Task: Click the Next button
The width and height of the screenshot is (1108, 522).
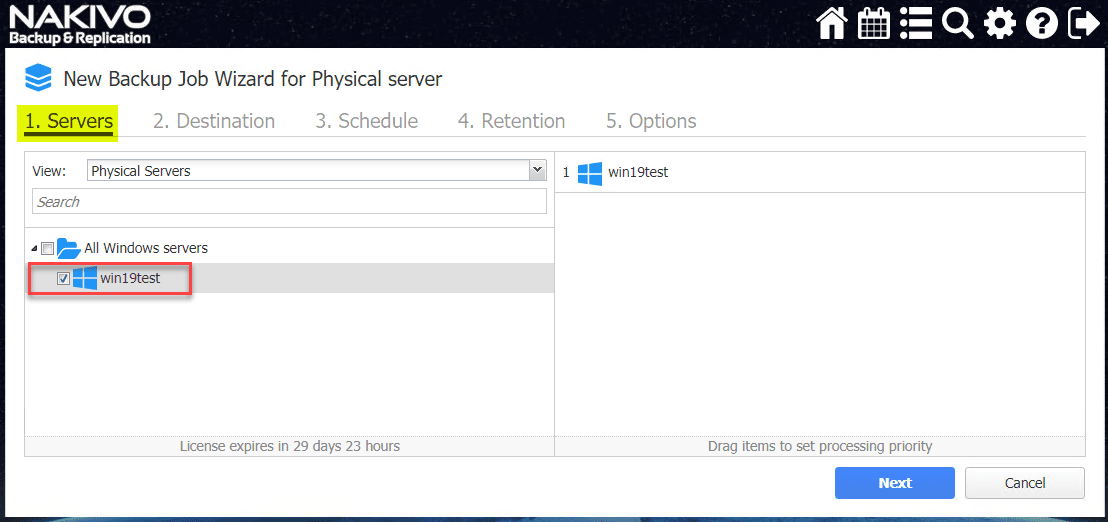Action: pos(895,483)
